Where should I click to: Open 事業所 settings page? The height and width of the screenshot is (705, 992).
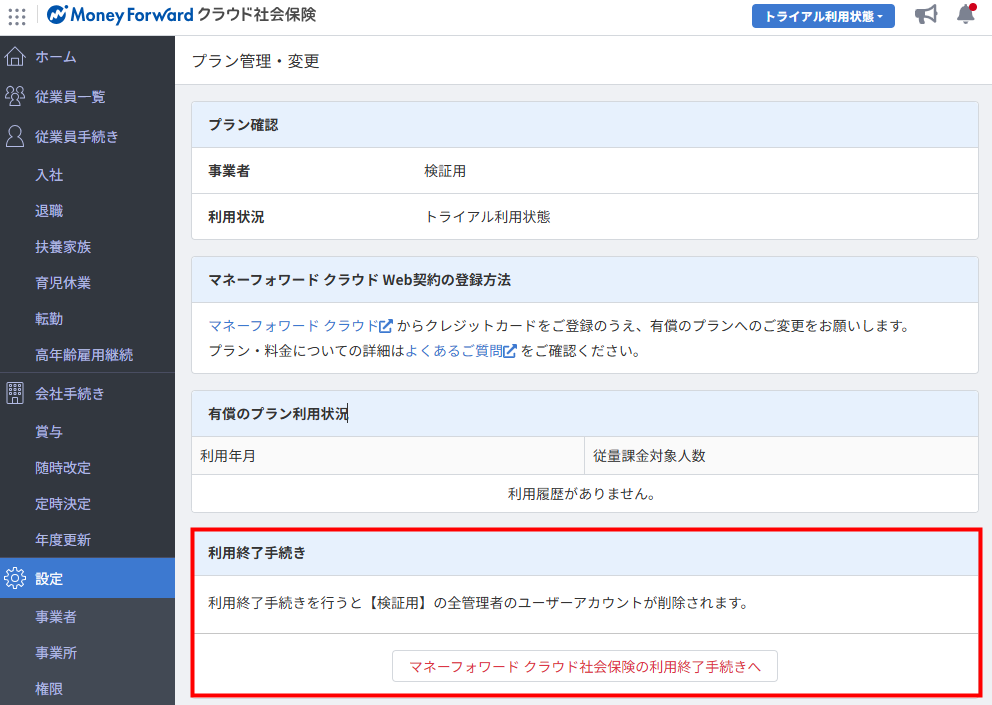(x=56, y=653)
